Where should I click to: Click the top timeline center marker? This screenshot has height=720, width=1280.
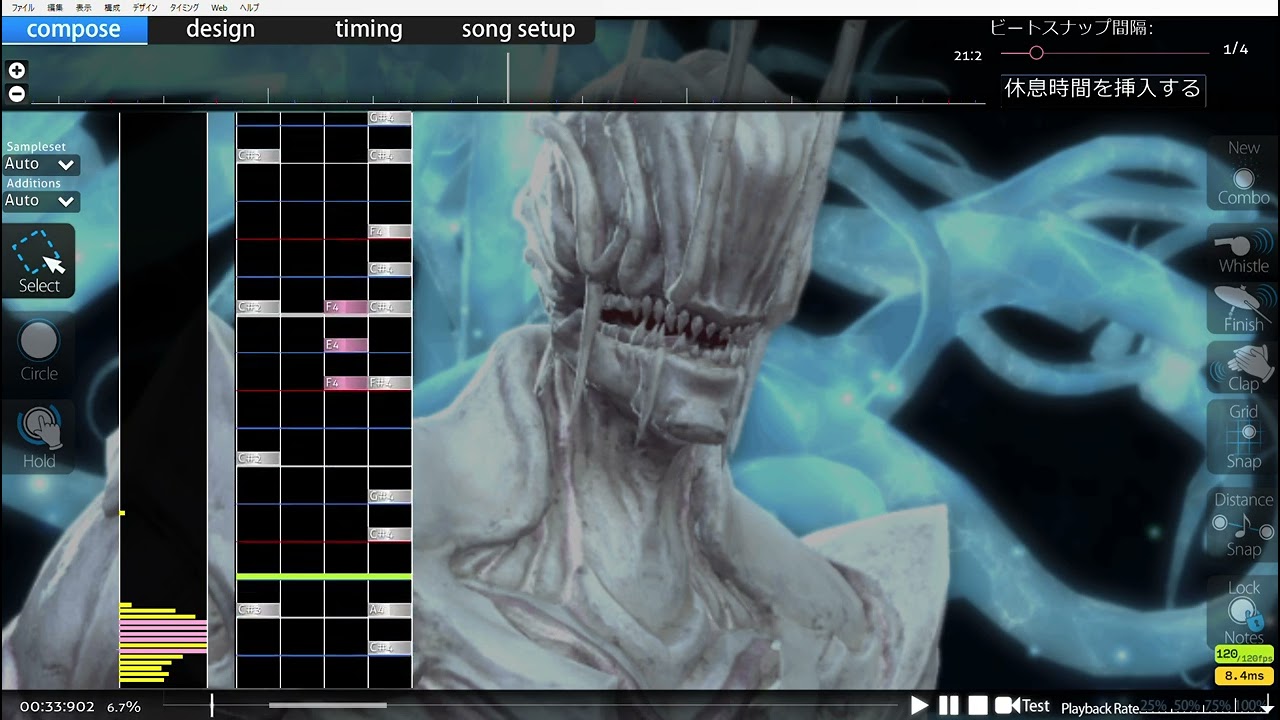[x=508, y=77]
